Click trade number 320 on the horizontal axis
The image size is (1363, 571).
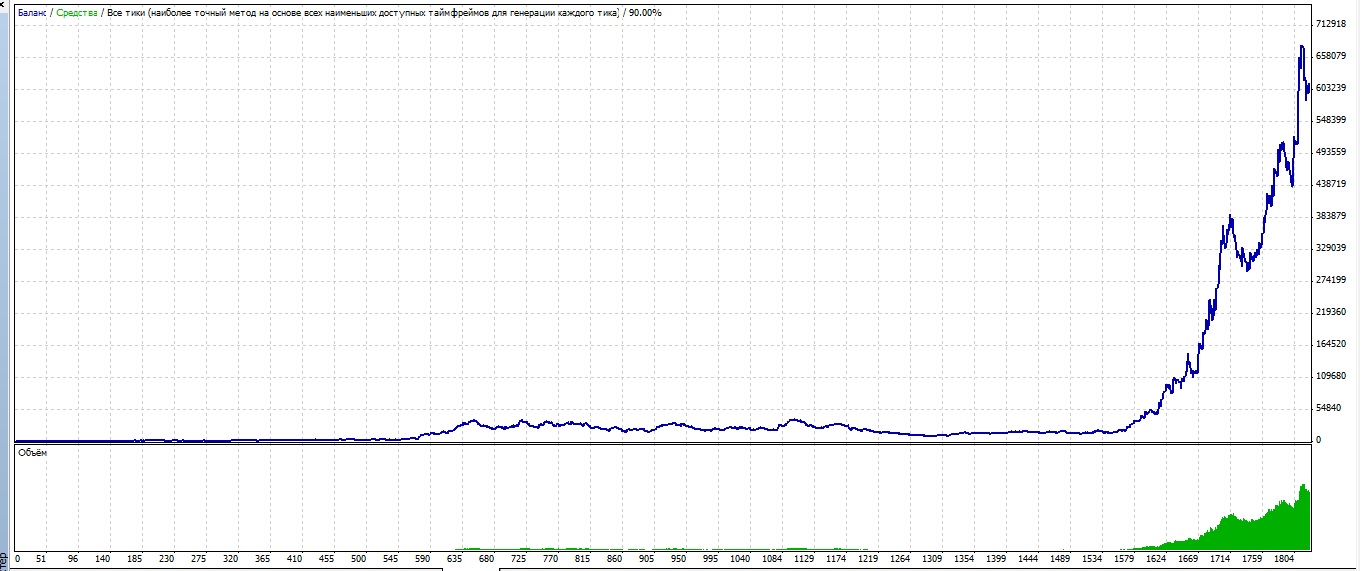(x=230, y=560)
